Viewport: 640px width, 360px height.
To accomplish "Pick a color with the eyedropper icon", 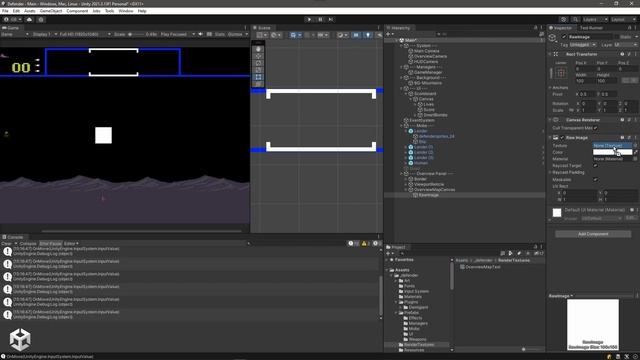I will 635,152.
